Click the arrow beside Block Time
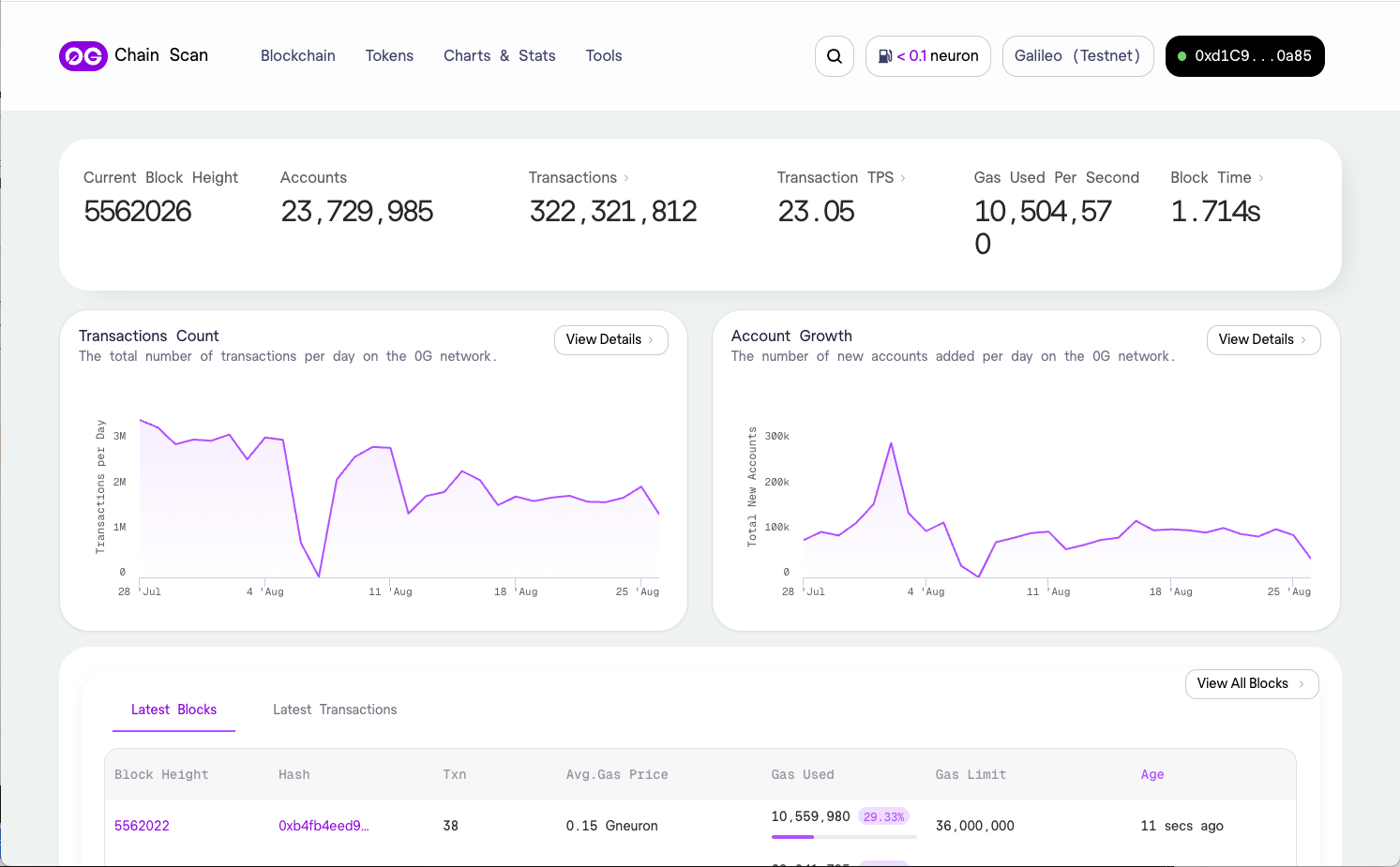The height and width of the screenshot is (867, 1400). tap(1261, 178)
